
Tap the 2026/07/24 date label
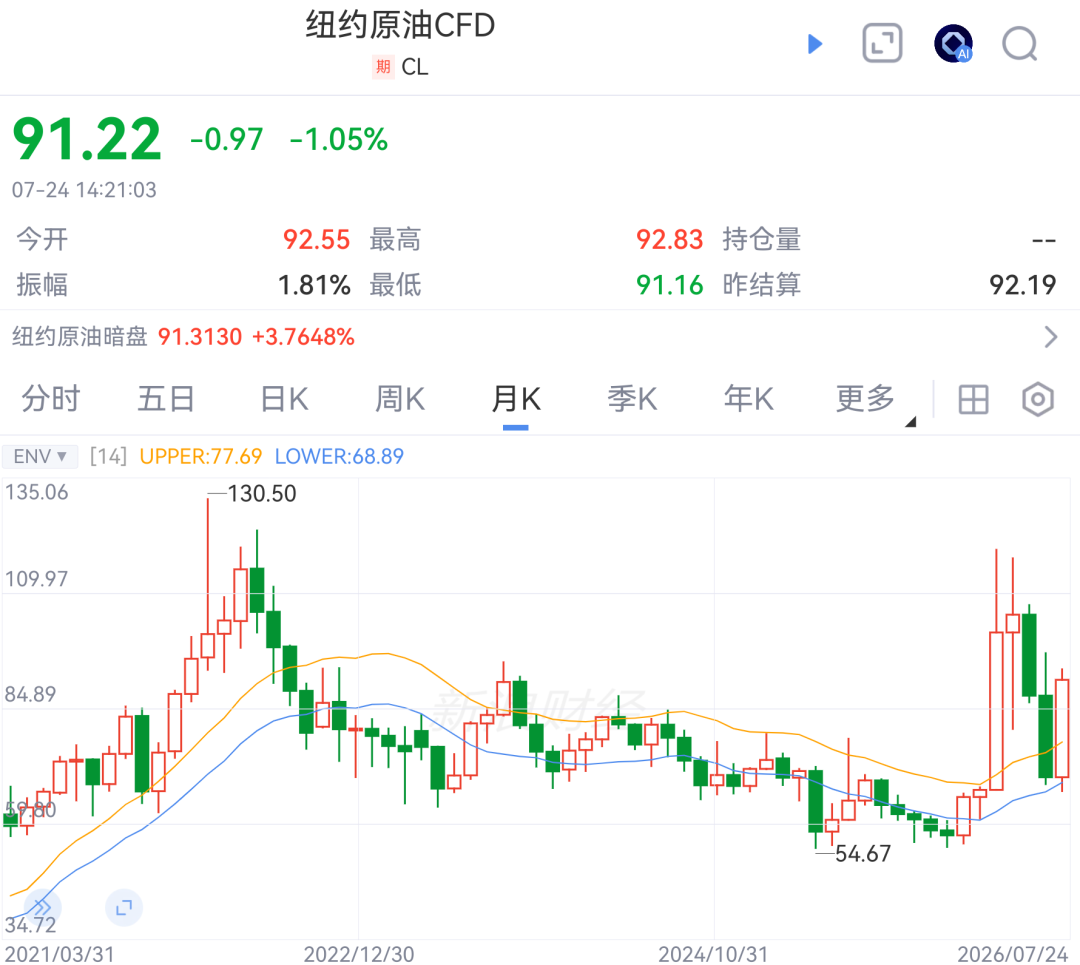click(1012, 954)
